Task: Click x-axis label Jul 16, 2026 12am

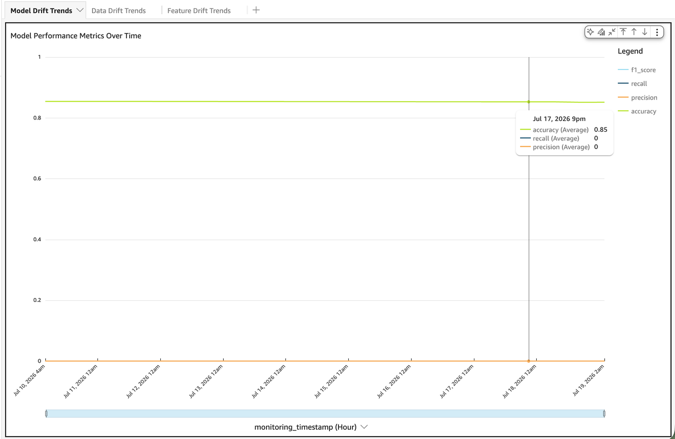Action: click(x=394, y=381)
